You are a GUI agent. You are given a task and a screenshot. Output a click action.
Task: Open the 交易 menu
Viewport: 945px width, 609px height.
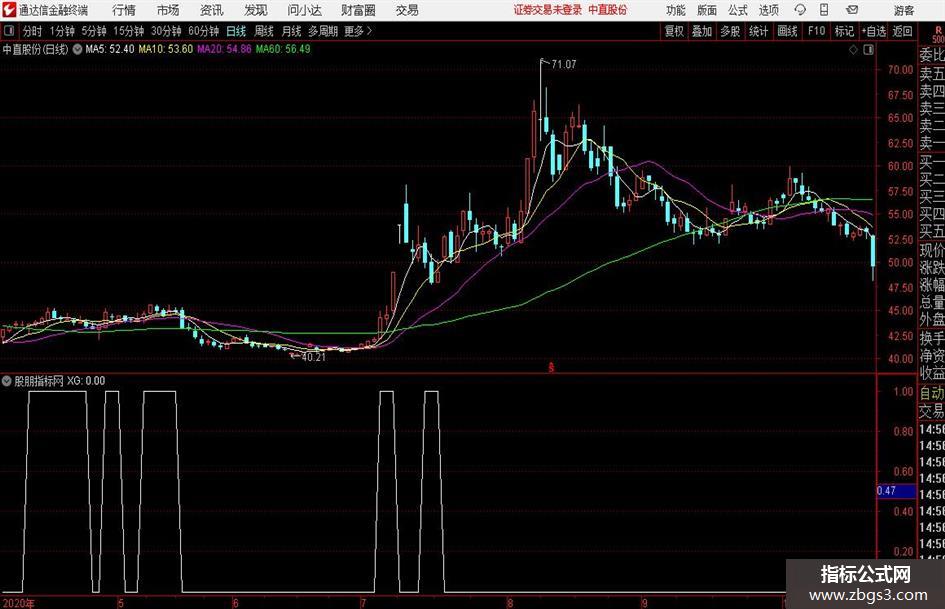tap(407, 10)
